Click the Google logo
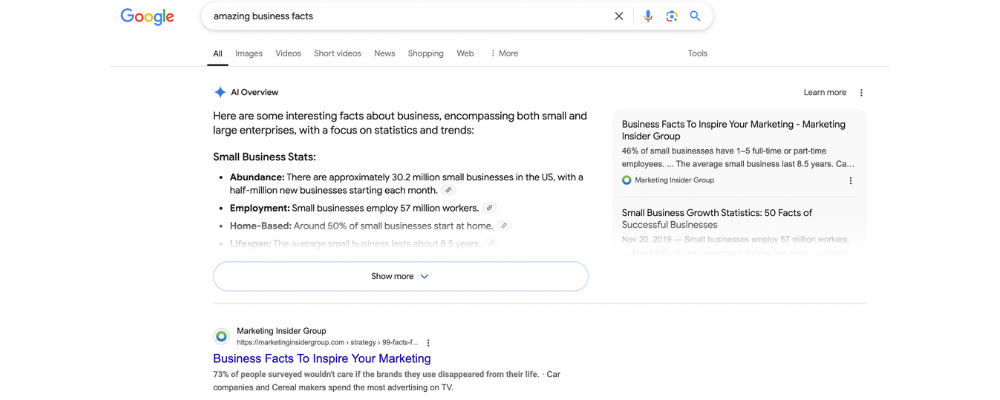 [x=147, y=17]
